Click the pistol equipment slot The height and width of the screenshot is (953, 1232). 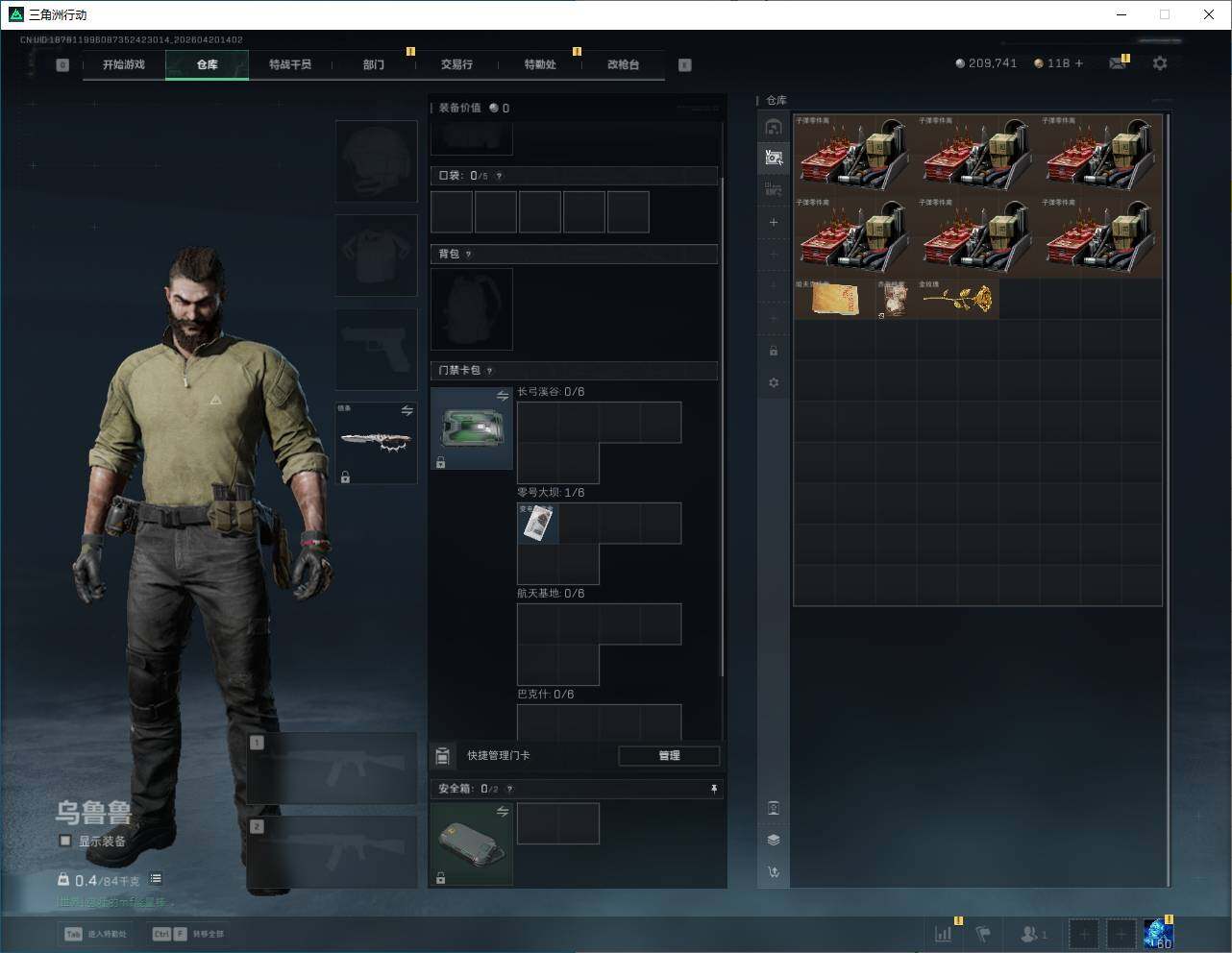[376, 349]
